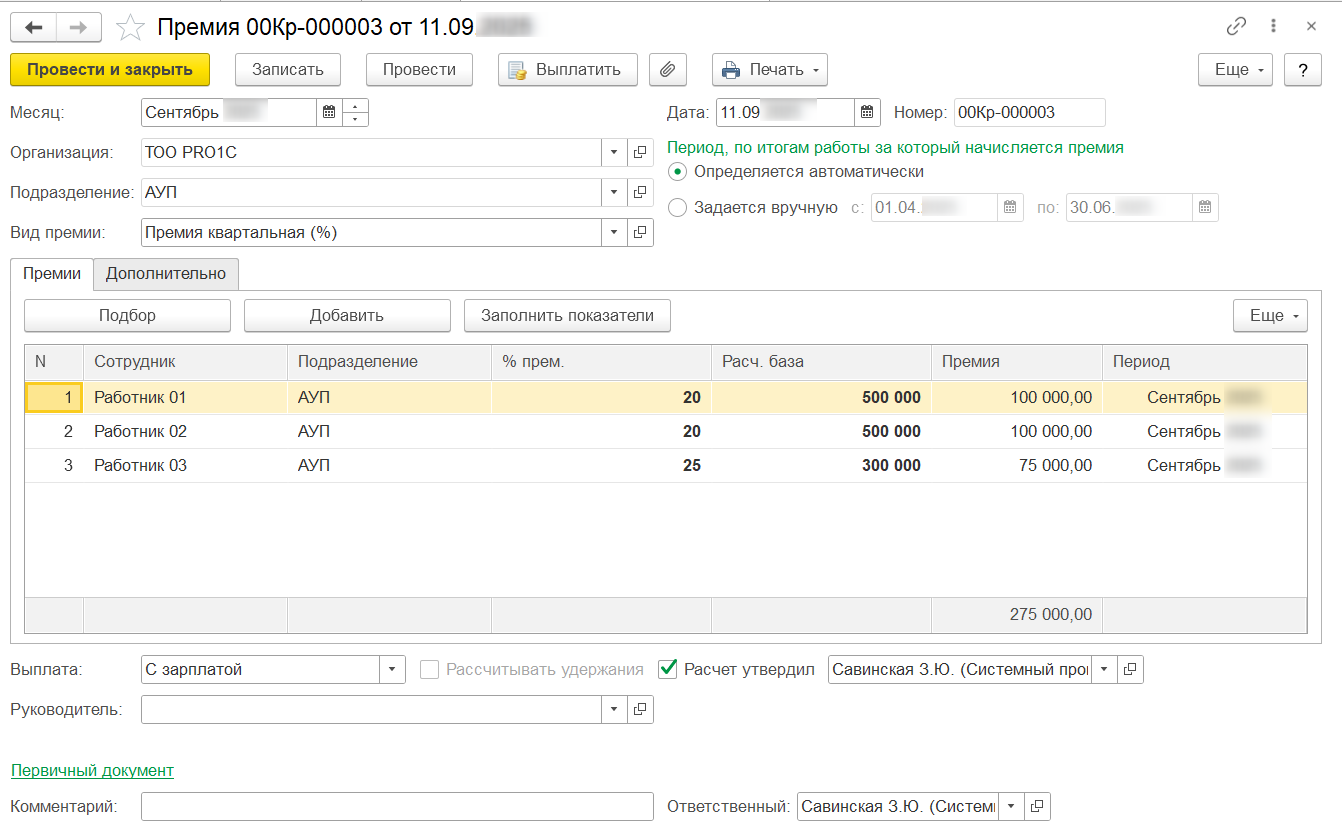1342x833 pixels.
Task: Click the back navigation arrow
Action: coord(33,27)
